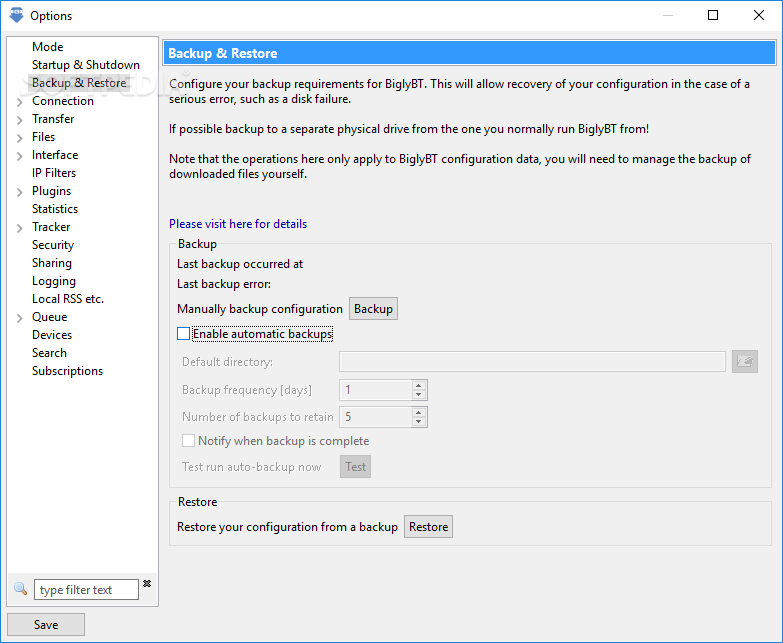Expand the Interface tree node

[x=19, y=156]
